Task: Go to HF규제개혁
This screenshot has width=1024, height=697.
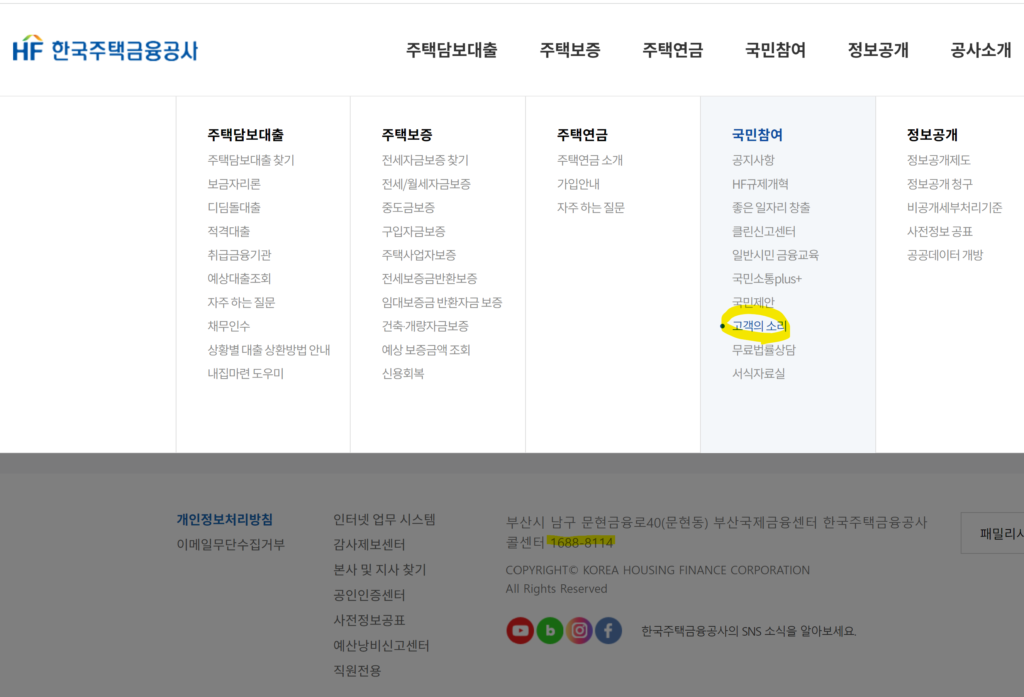Action: 760,184
